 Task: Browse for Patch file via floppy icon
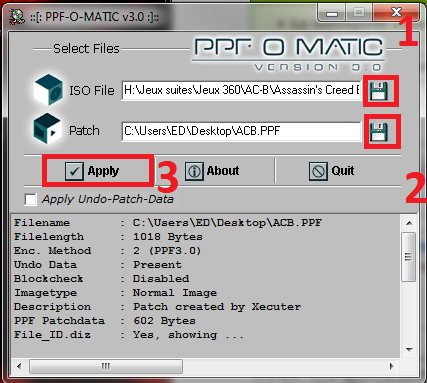379,132
